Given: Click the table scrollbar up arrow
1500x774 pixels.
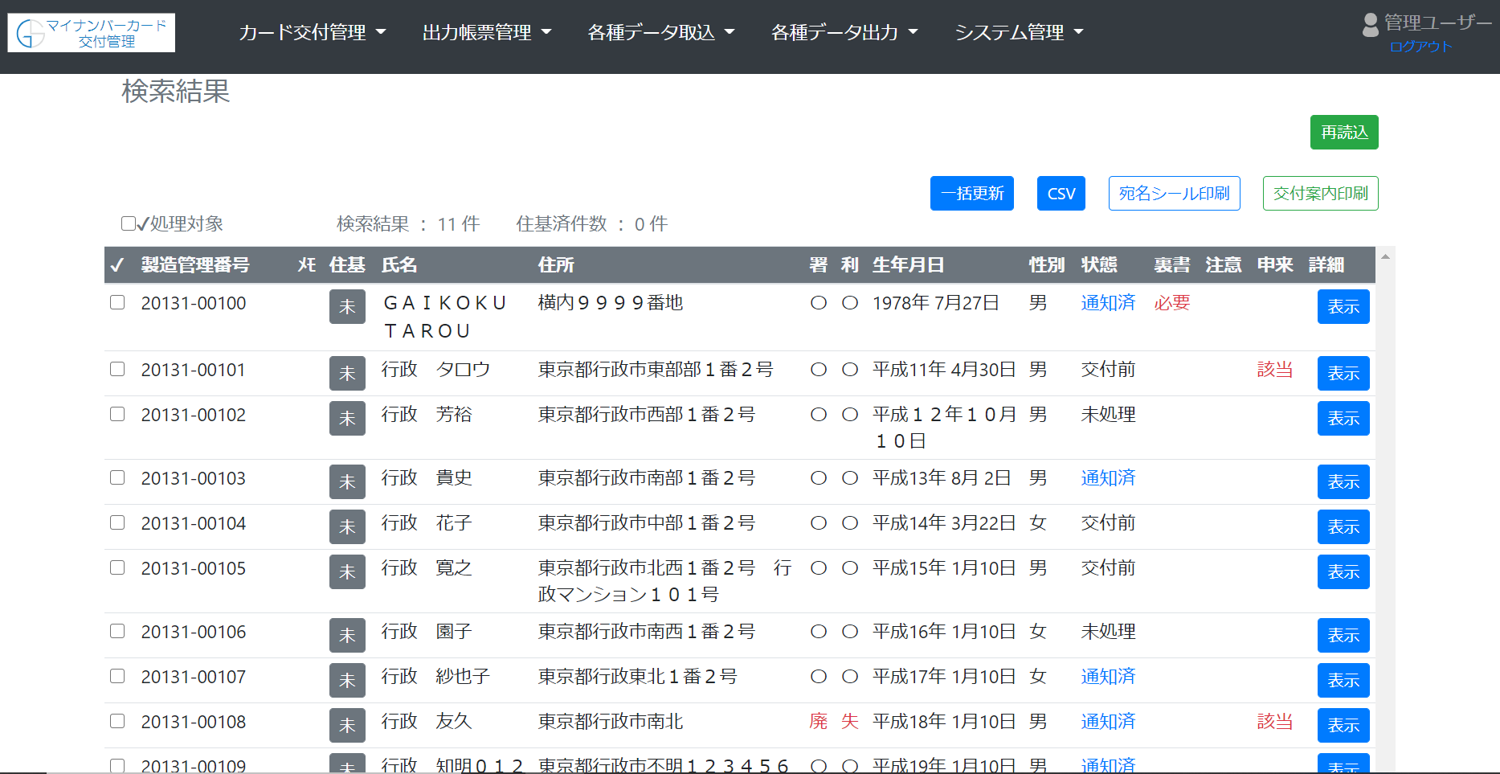Looking at the screenshot, I should click(x=1385, y=257).
